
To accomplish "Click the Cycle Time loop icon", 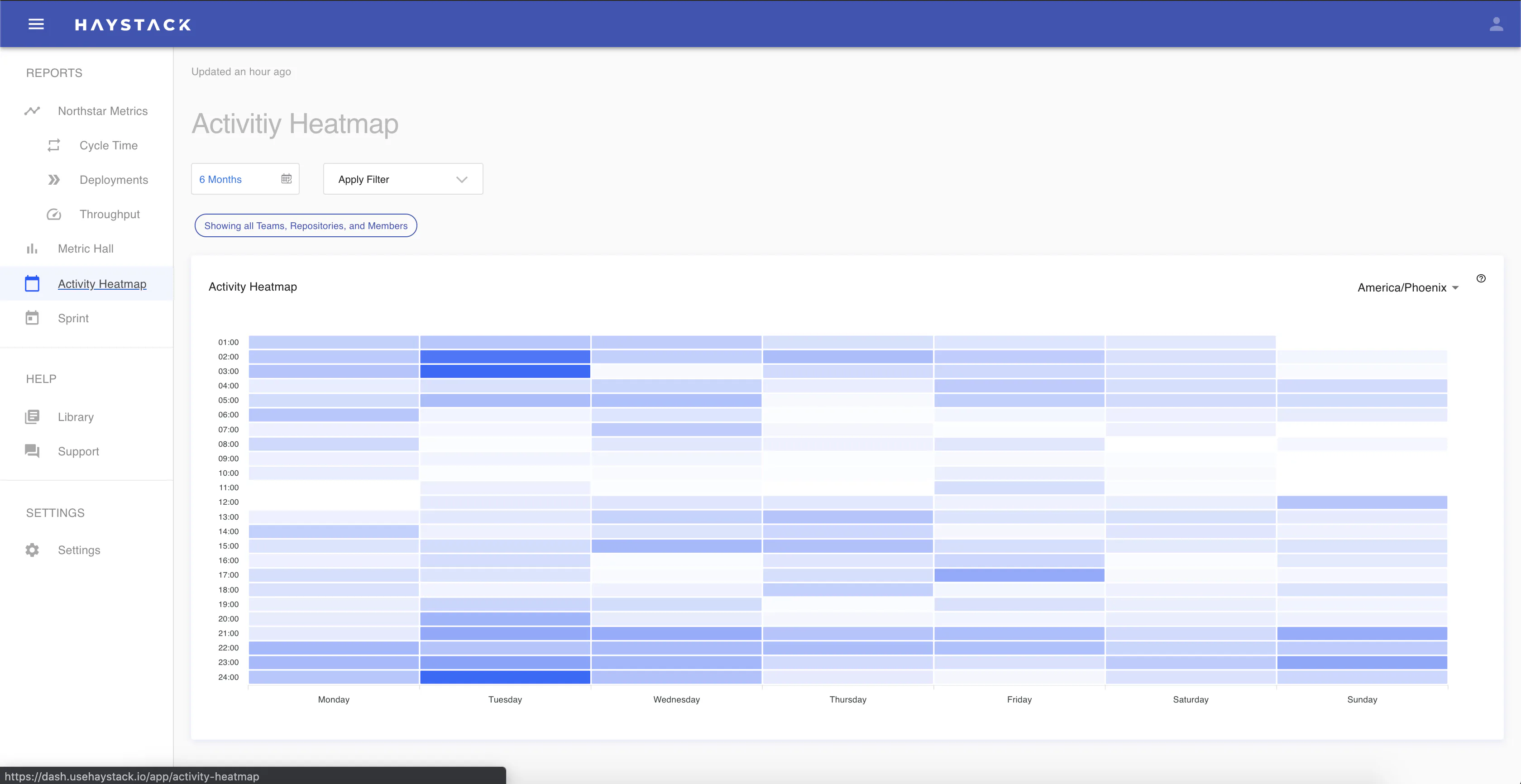I will pyautogui.click(x=54, y=145).
